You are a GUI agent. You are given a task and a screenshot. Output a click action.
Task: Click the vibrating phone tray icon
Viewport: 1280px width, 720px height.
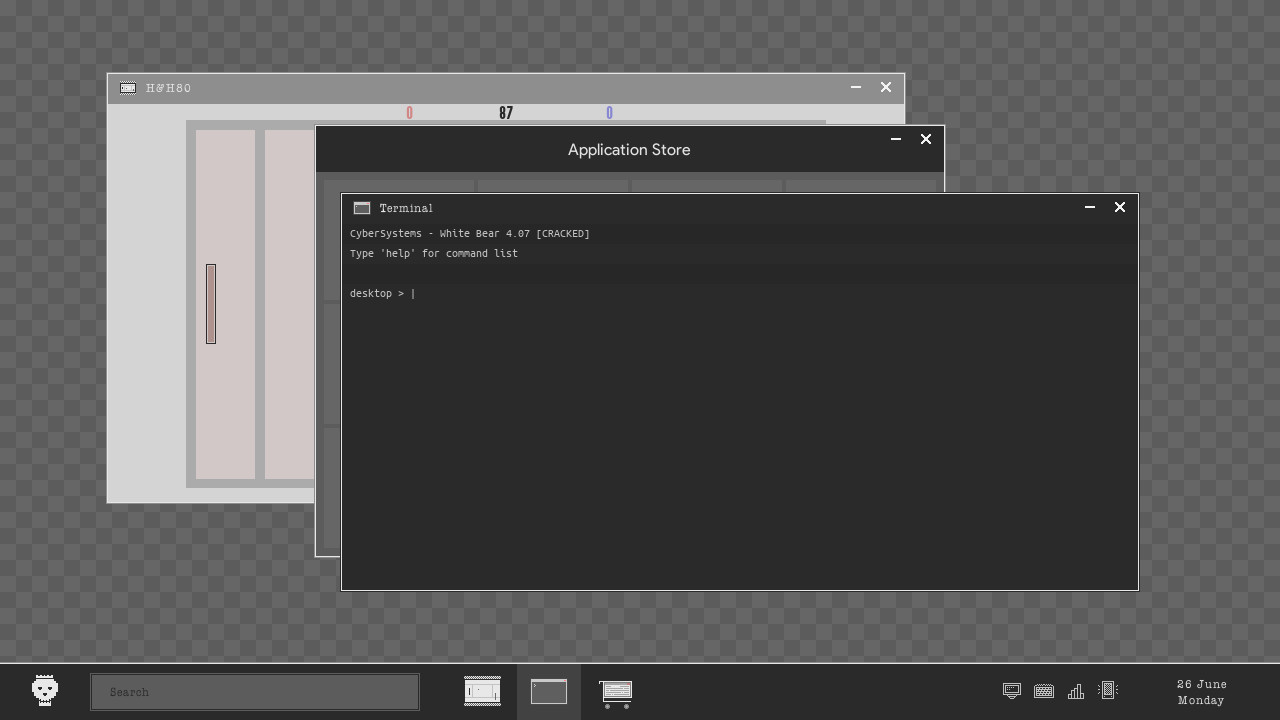click(1108, 690)
